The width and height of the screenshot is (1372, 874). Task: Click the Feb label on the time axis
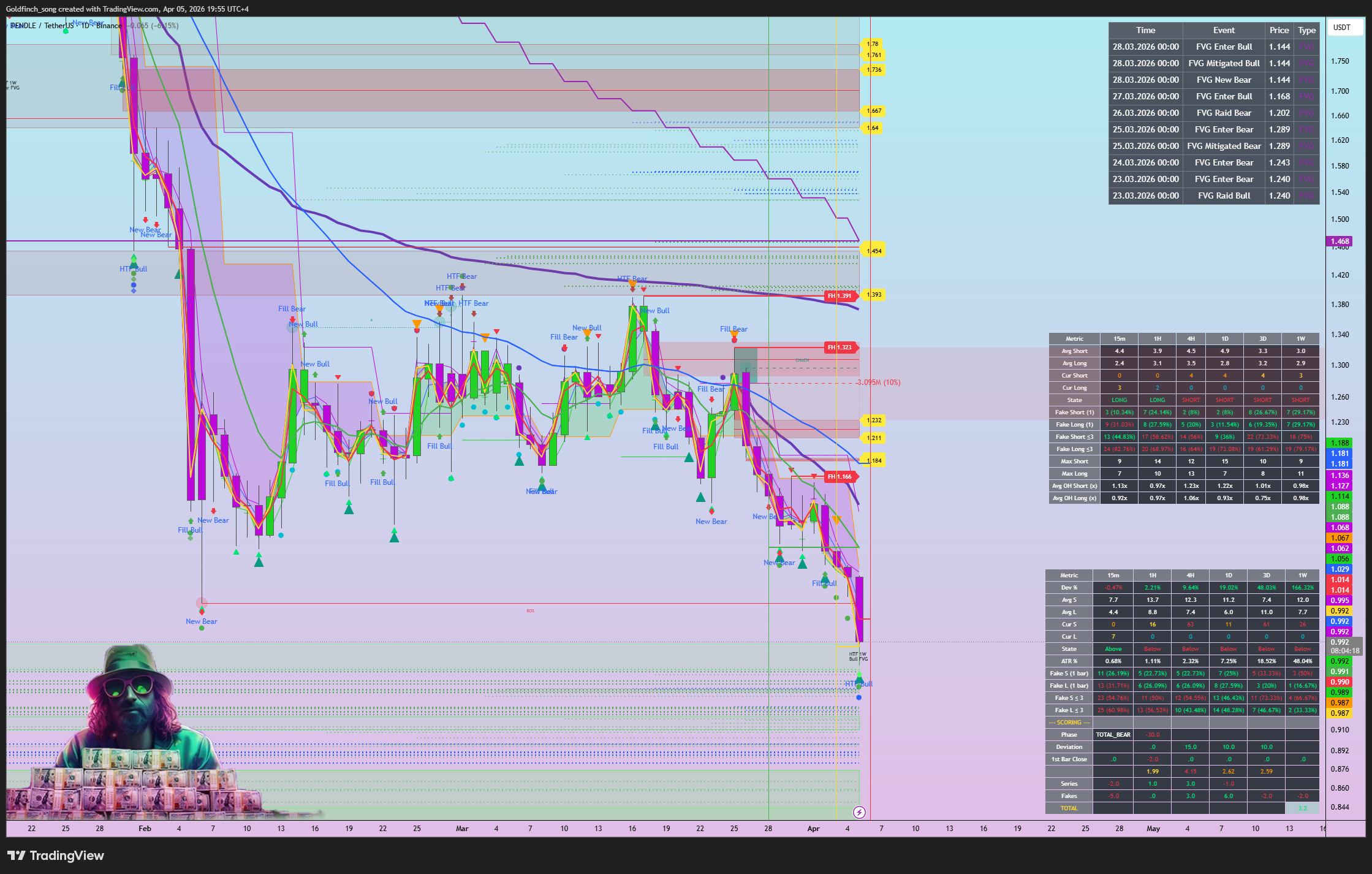click(145, 829)
